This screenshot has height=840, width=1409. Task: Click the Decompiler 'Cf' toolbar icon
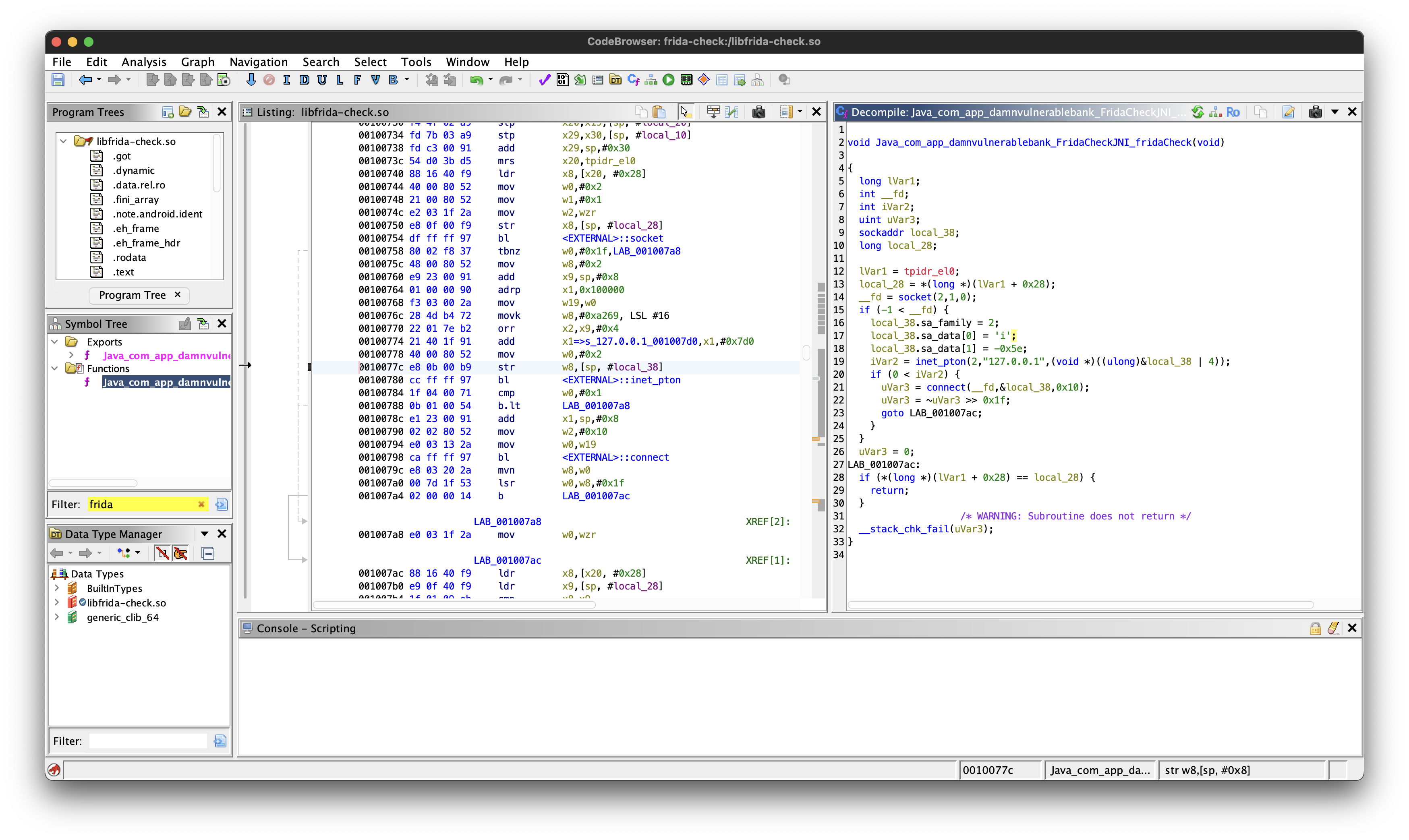tap(633, 80)
